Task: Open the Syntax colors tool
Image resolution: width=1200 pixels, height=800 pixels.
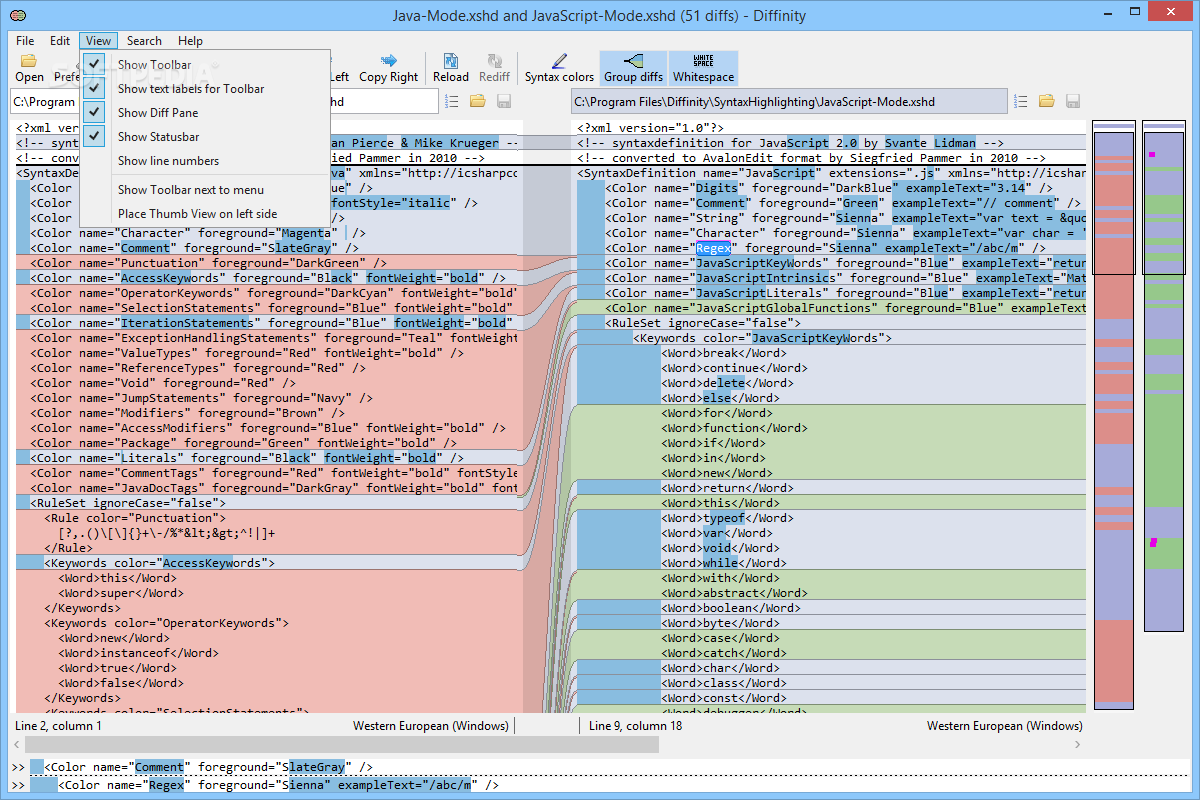Action: (x=559, y=68)
